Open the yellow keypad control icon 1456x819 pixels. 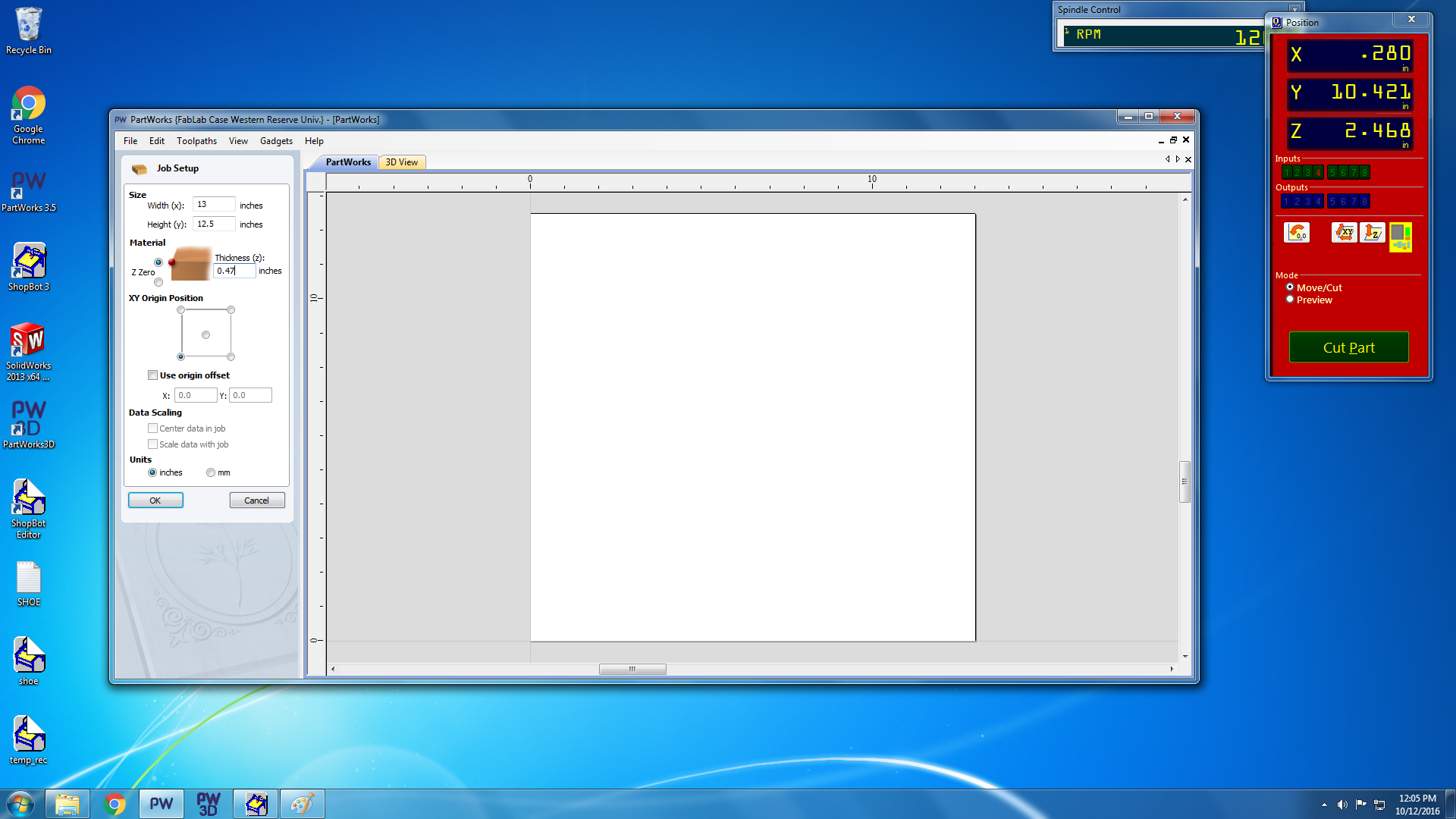1401,237
